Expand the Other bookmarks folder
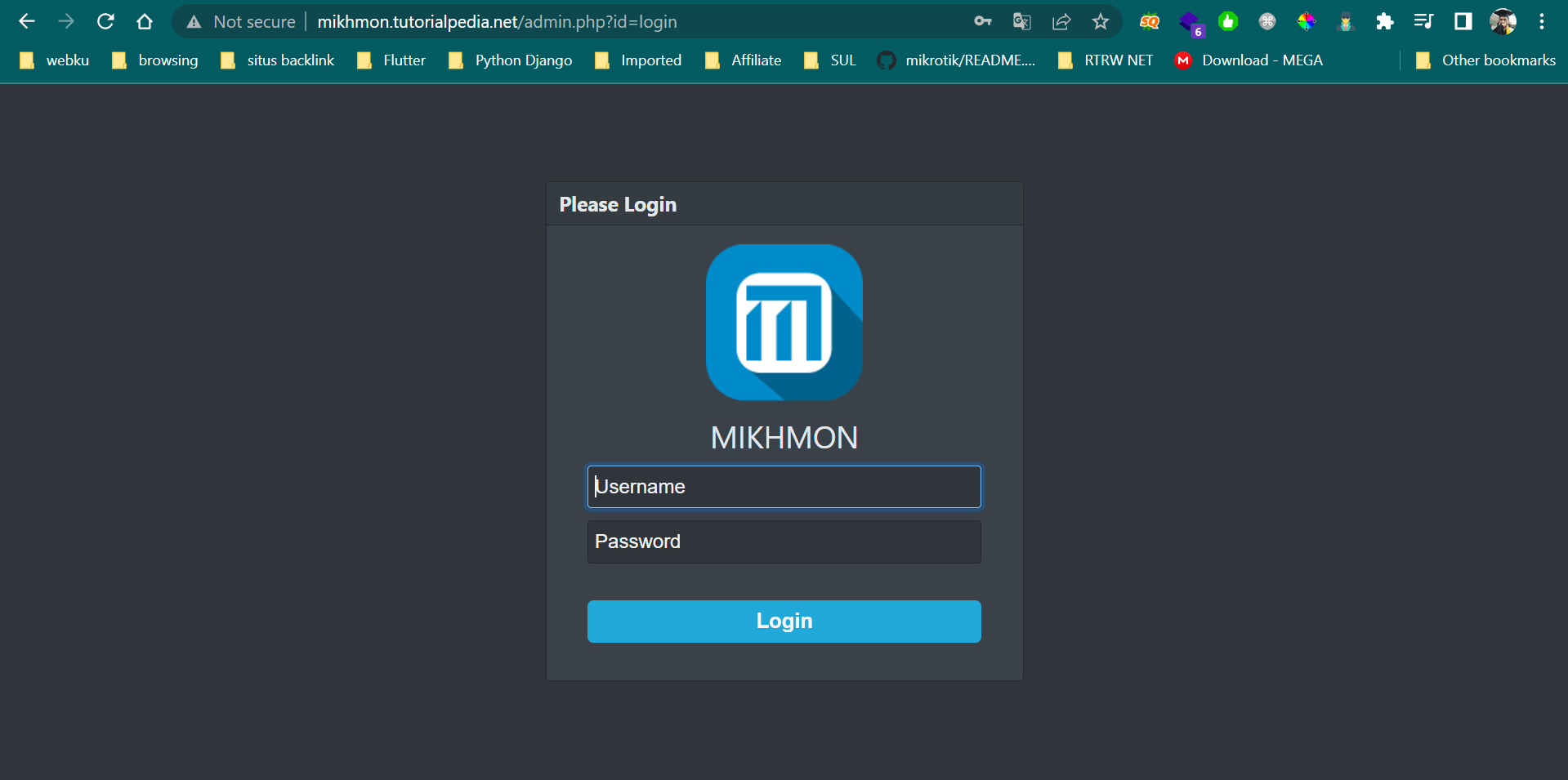 [1485, 60]
